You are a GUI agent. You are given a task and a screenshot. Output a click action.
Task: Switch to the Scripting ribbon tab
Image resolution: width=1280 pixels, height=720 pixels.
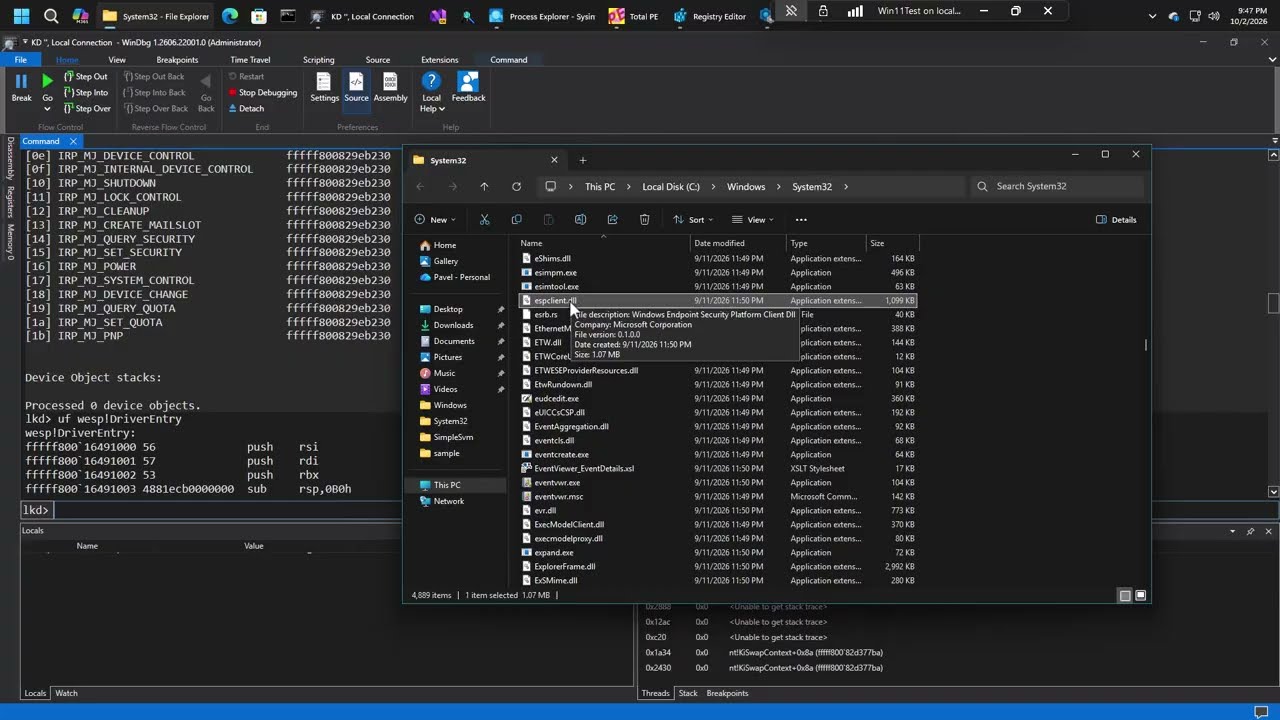(x=318, y=60)
